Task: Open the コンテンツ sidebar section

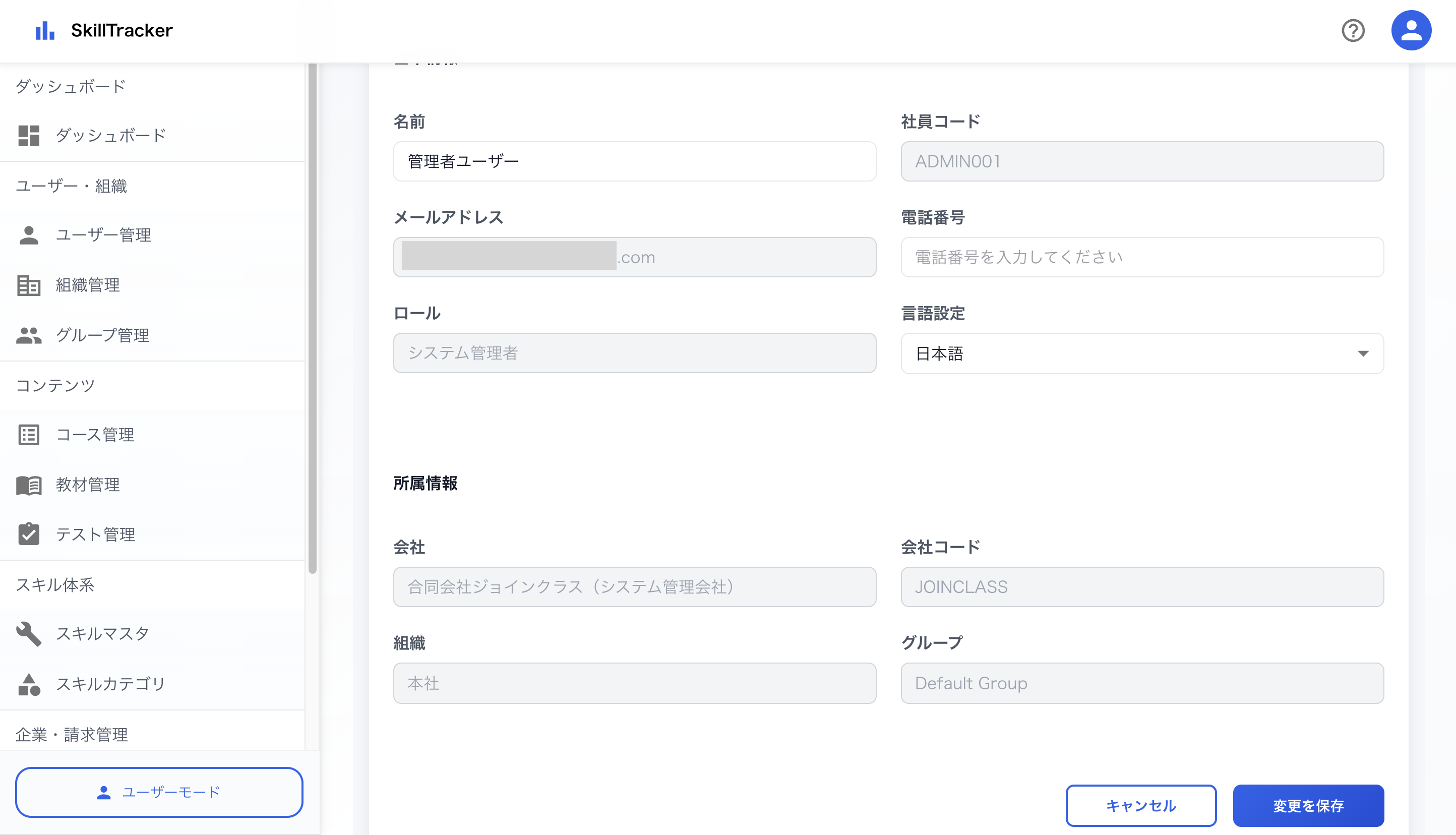Action: [x=55, y=385]
